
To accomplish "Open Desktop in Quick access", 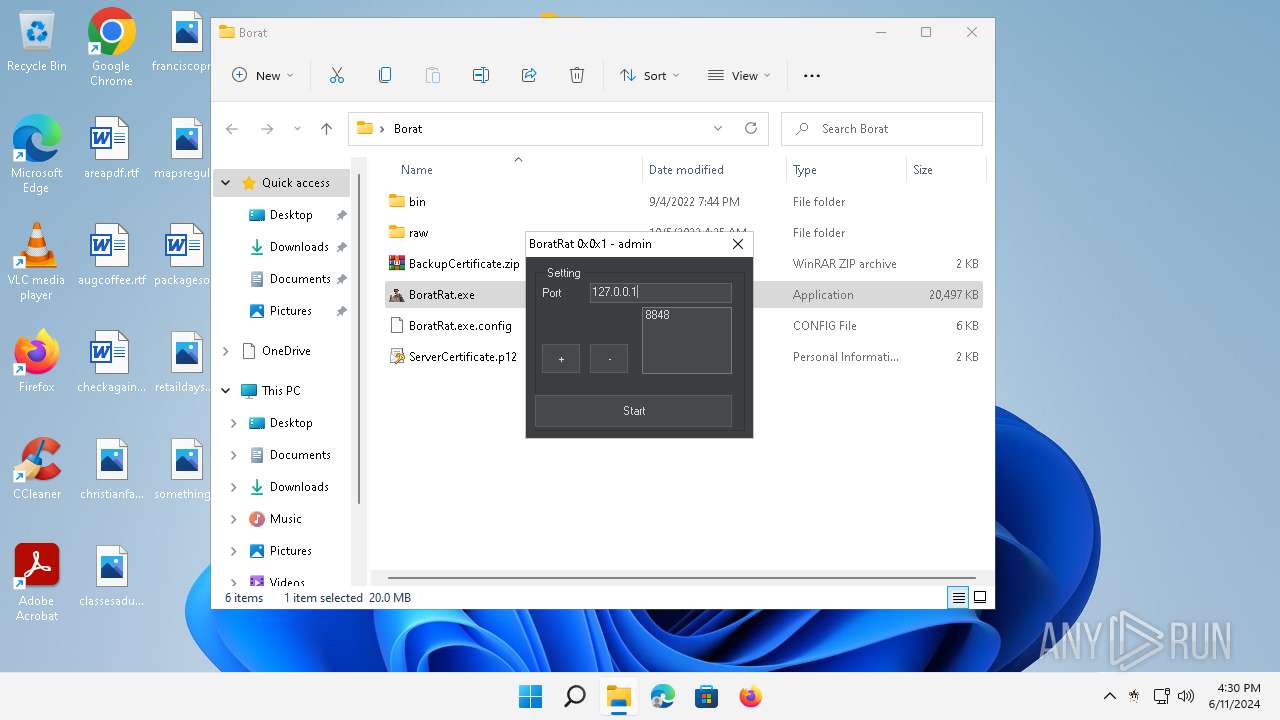I will tap(291, 215).
